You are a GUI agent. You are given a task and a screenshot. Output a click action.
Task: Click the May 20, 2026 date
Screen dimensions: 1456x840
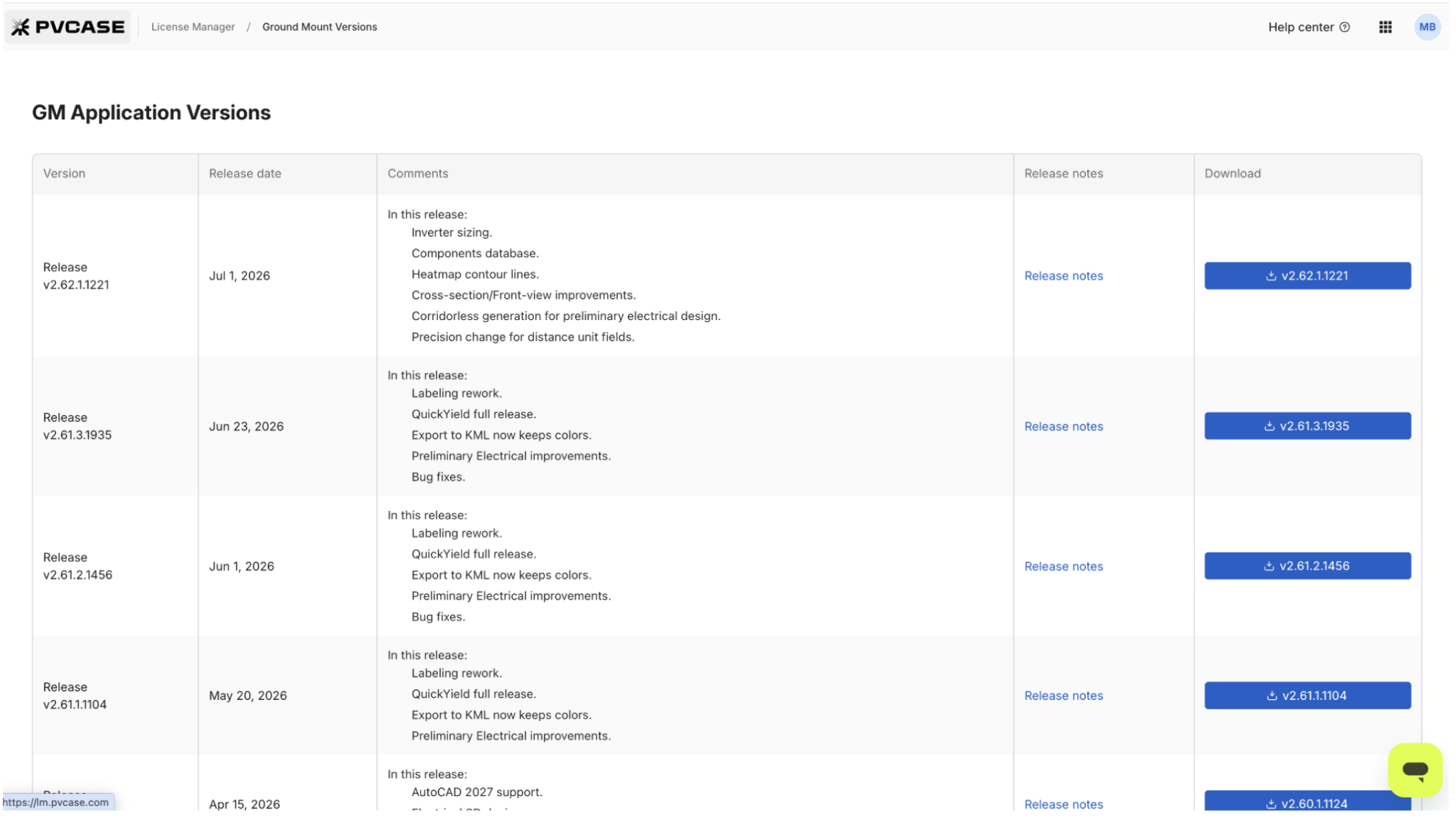[248, 696]
